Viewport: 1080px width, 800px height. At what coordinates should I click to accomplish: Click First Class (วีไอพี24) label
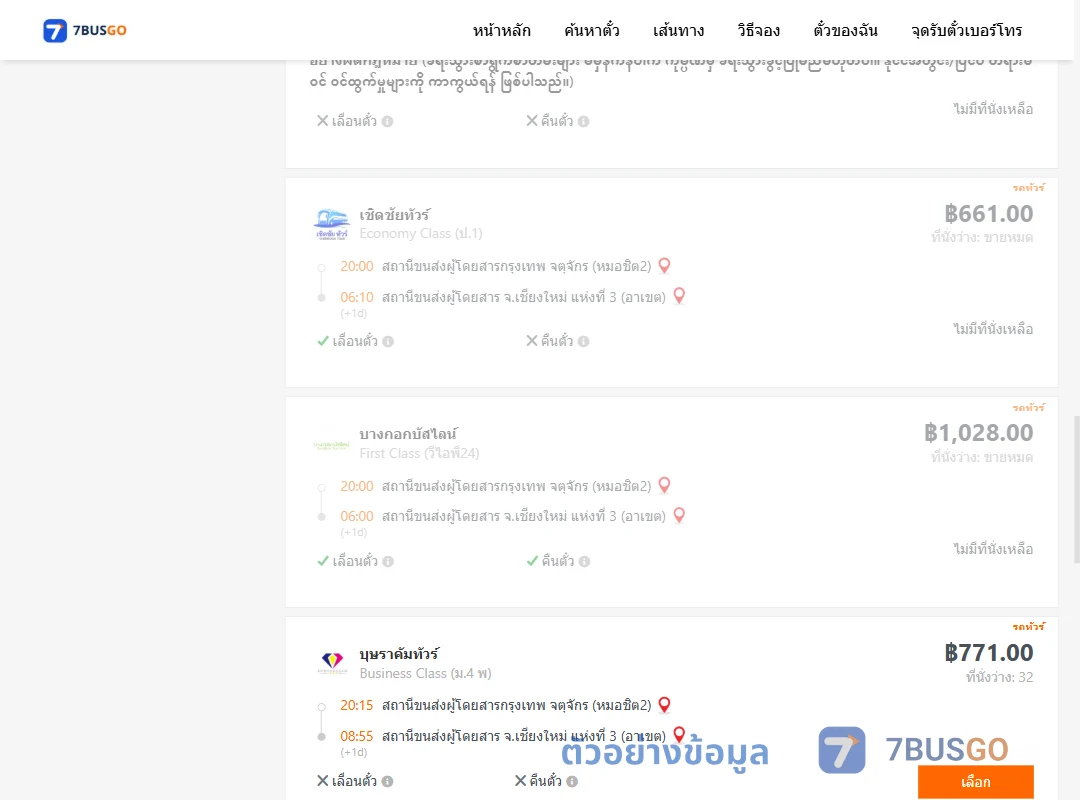(x=419, y=453)
